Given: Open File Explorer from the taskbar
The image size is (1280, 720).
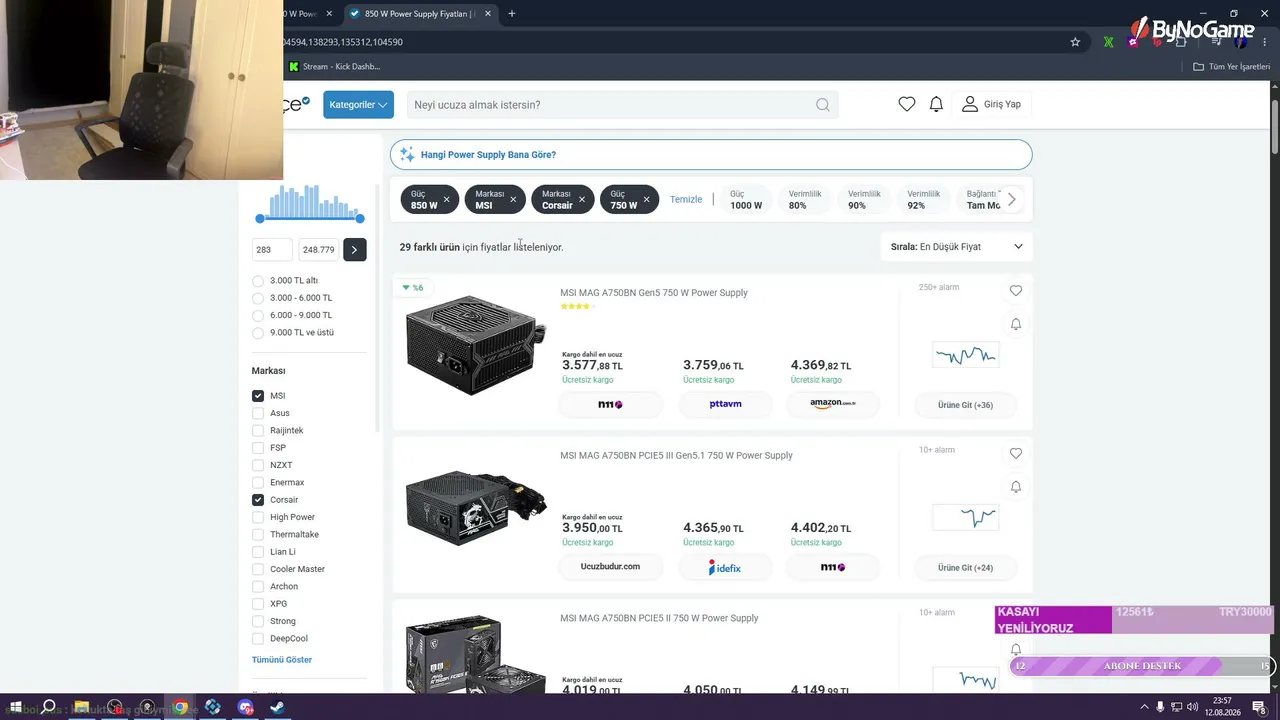Looking at the screenshot, I should pos(81,707).
